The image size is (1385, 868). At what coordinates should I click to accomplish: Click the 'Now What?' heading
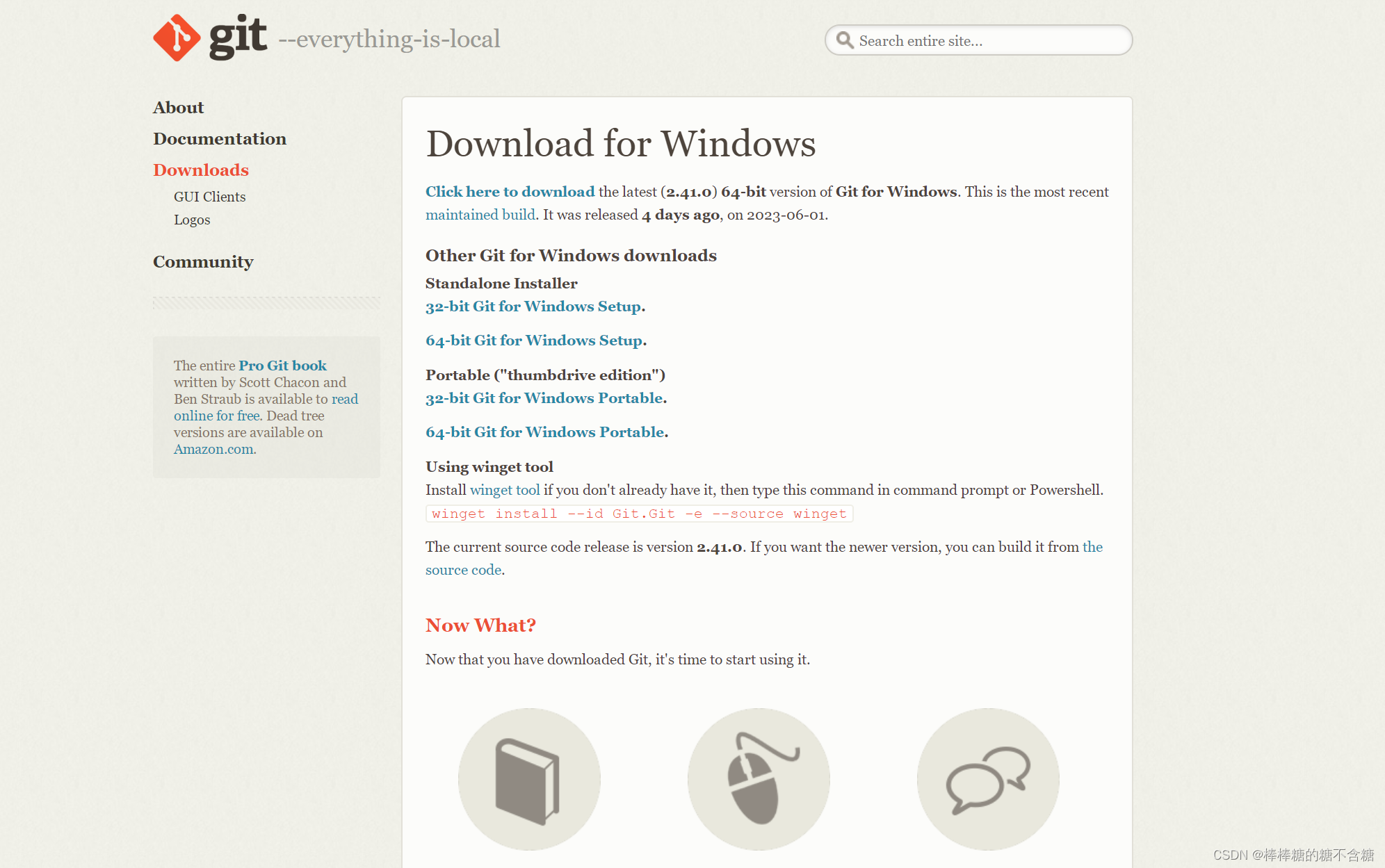[x=480, y=625]
